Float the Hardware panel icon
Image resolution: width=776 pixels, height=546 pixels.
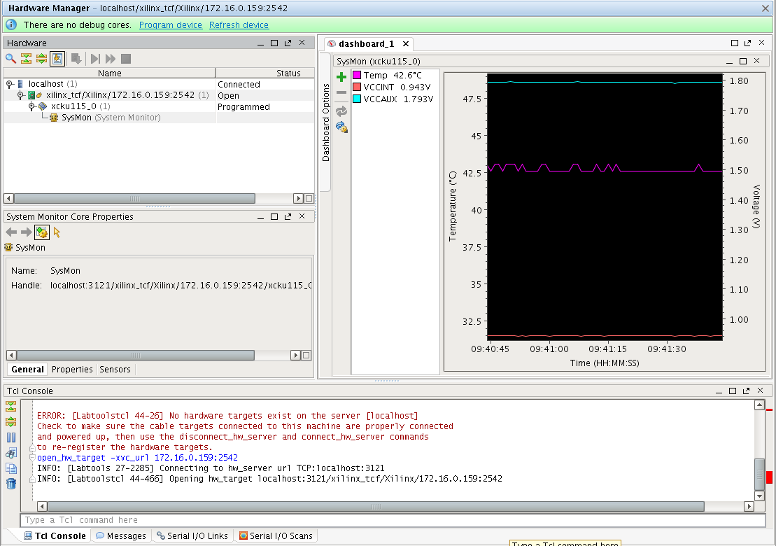[288, 43]
